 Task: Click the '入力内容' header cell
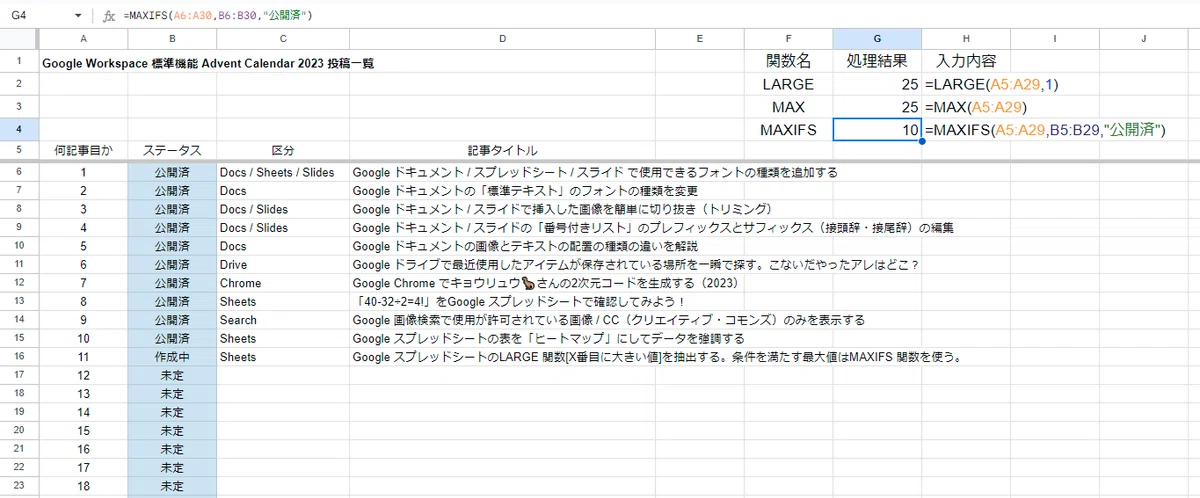[x=966, y=62]
